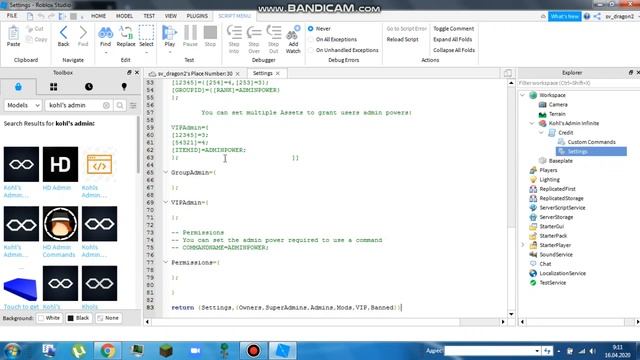The width and height of the screenshot is (640, 360).
Task: Select Baseplate in Explorer
Action: [560, 161]
